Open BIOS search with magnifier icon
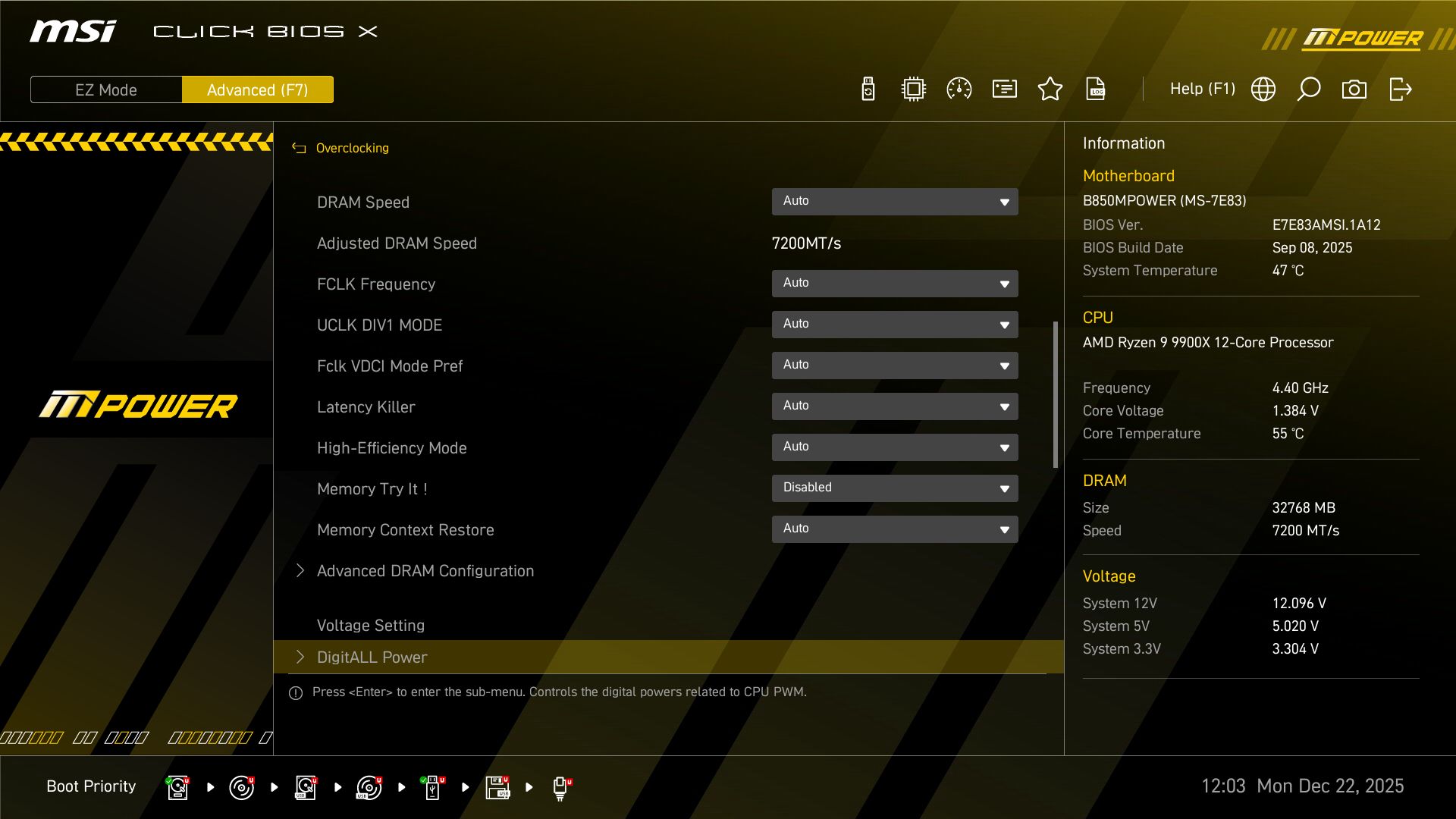1456x819 pixels. (x=1309, y=89)
